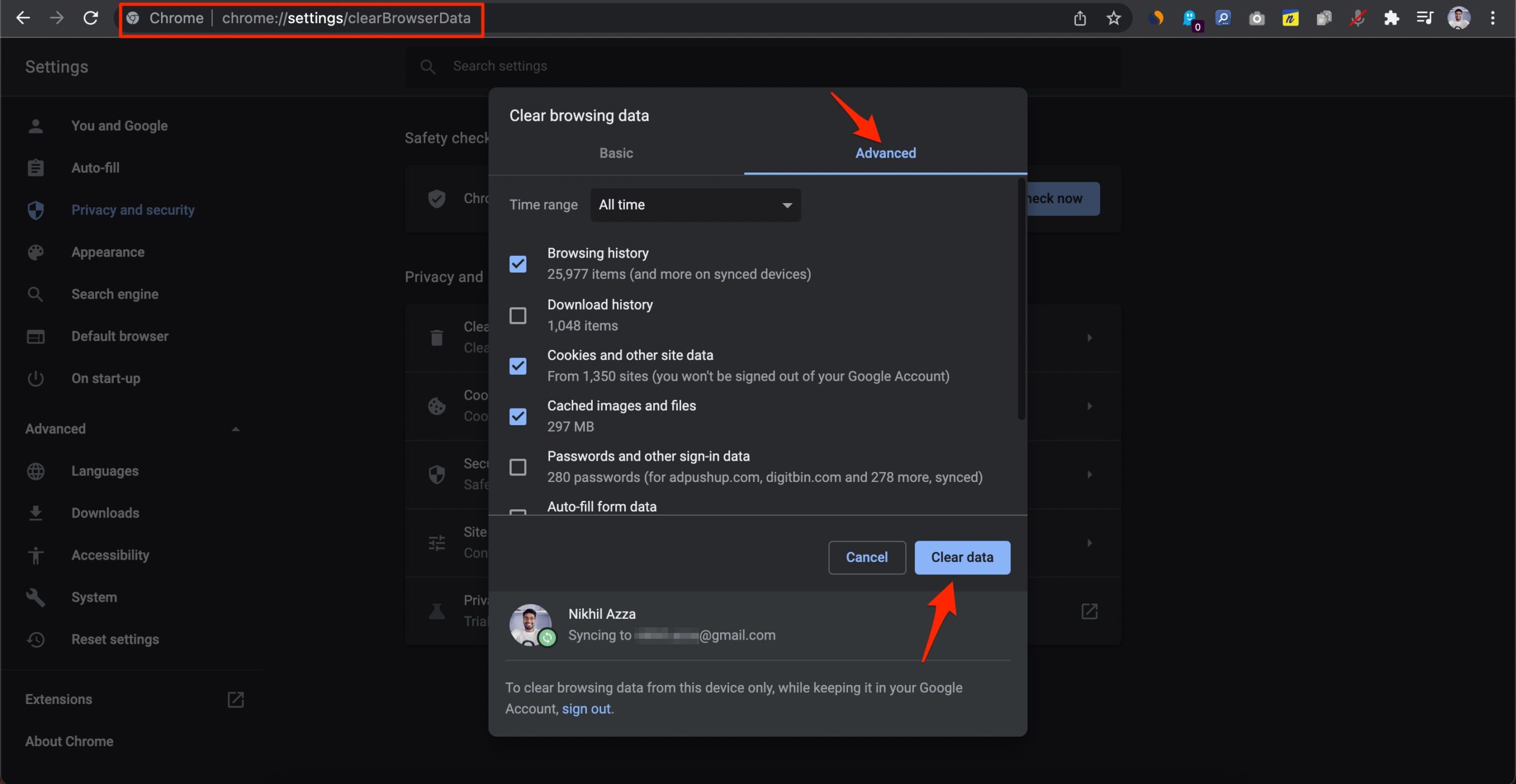Select the Advanced tab
This screenshot has width=1516, height=784.
point(885,153)
